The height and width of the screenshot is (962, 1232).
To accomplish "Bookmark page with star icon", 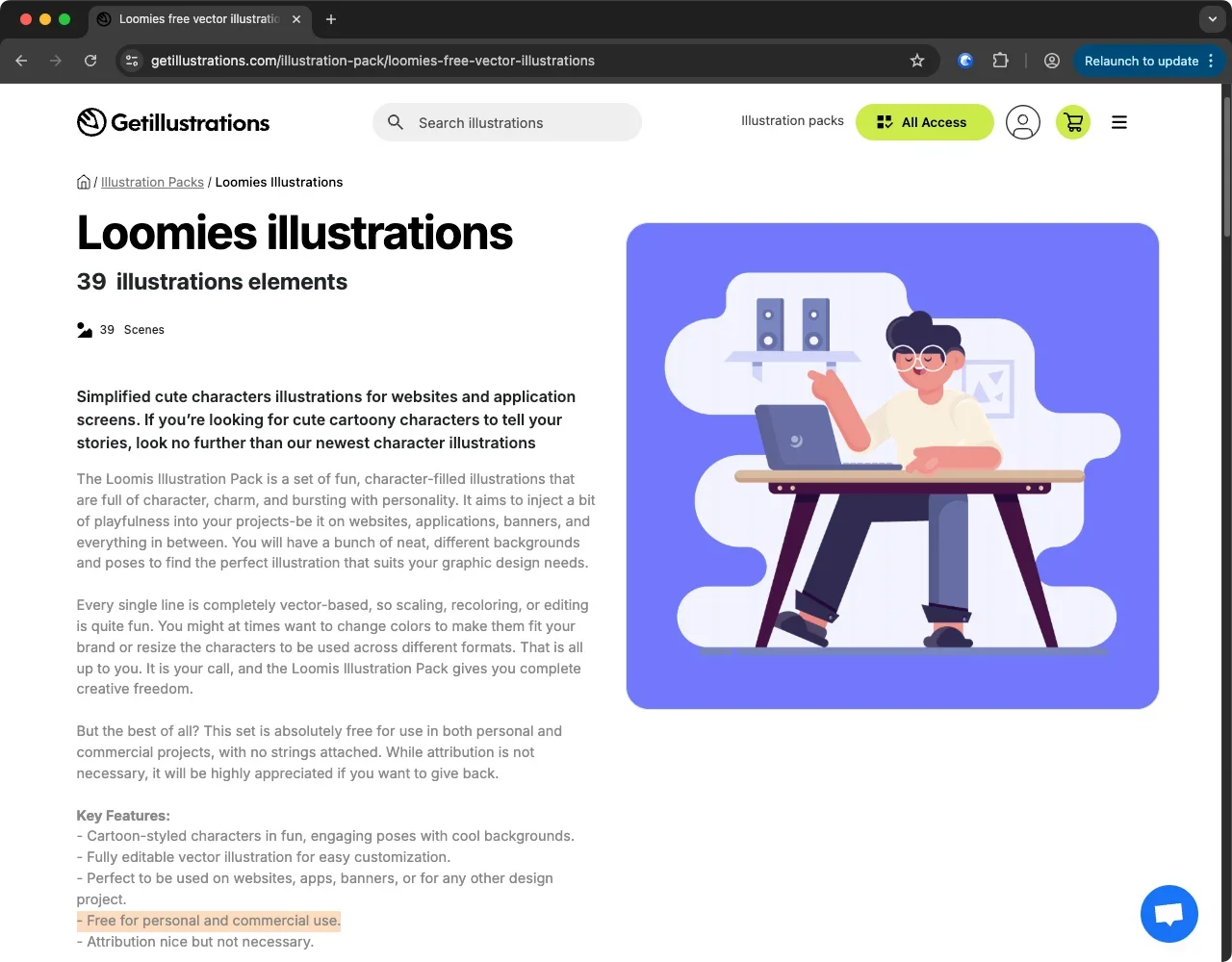I will (917, 61).
